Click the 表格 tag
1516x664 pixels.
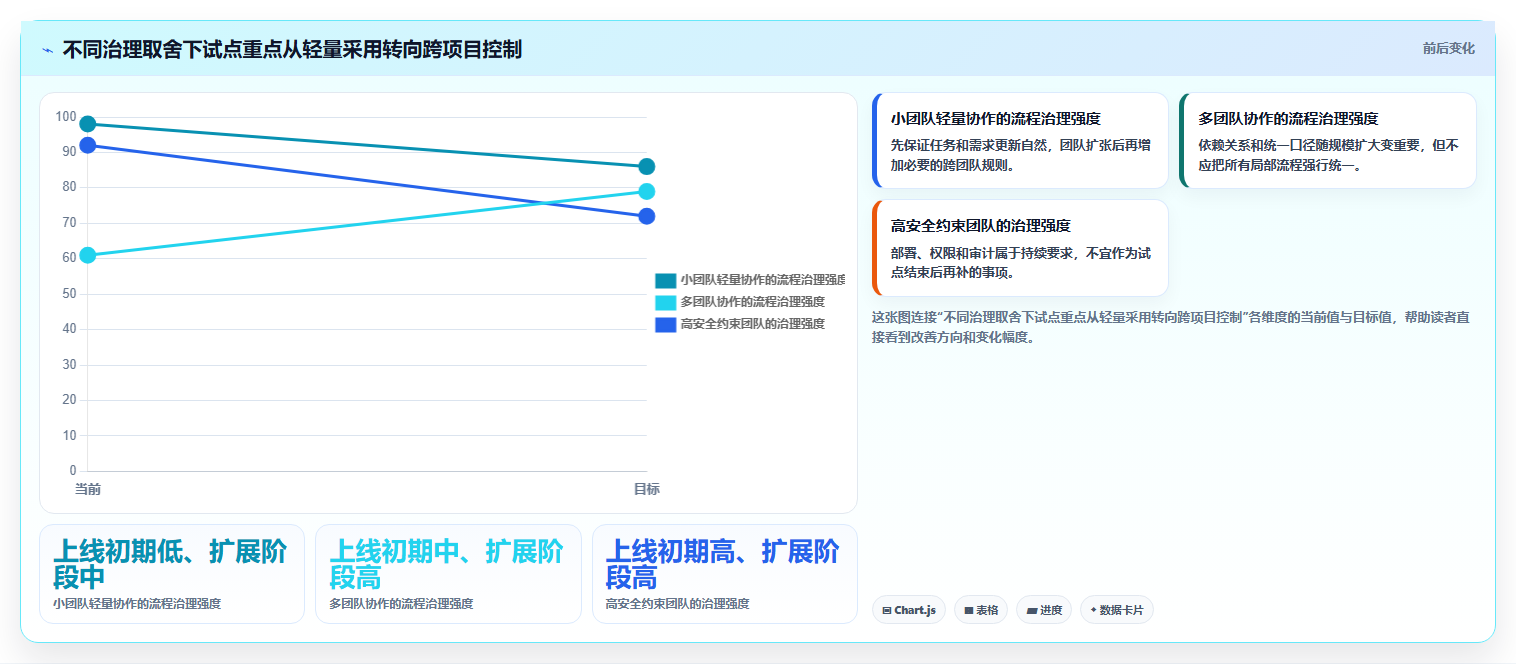point(981,610)
